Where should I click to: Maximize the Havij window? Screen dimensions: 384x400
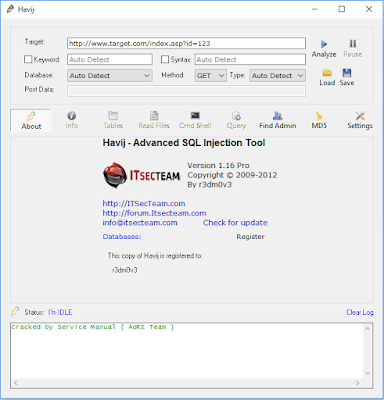342,9
